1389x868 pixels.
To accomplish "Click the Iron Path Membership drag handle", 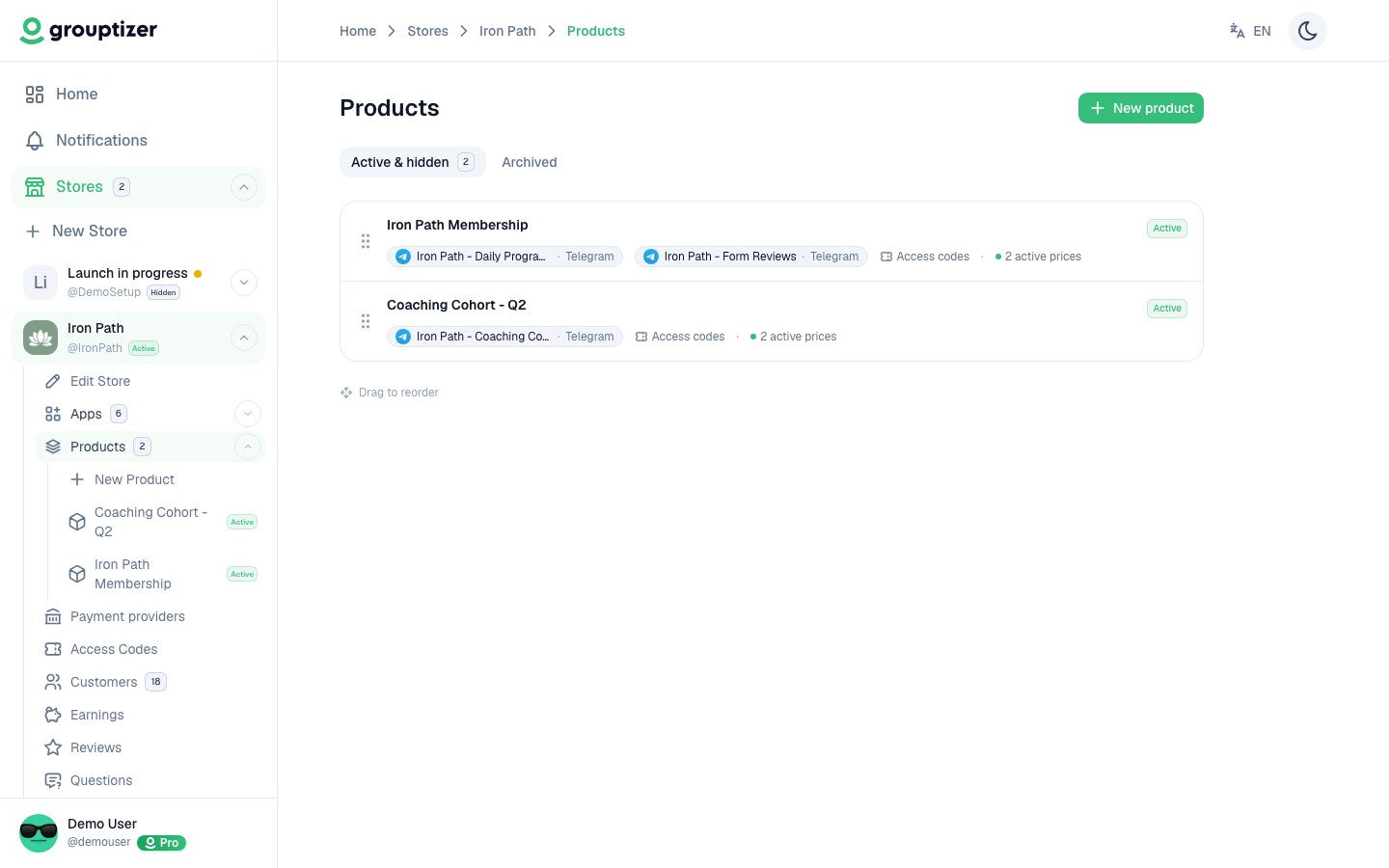I will (x=366, y=241).
